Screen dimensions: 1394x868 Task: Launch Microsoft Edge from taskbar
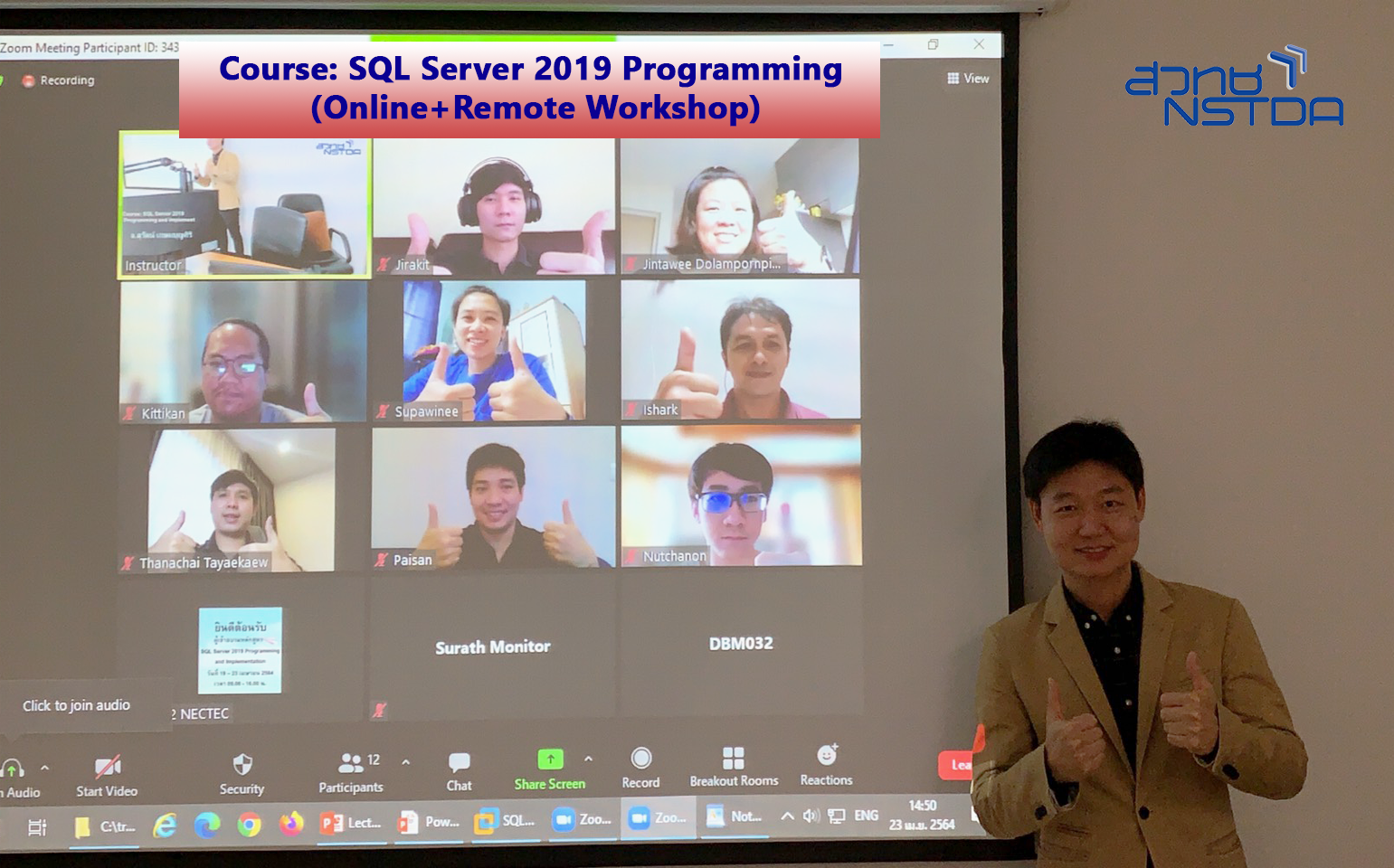(207, 826)
